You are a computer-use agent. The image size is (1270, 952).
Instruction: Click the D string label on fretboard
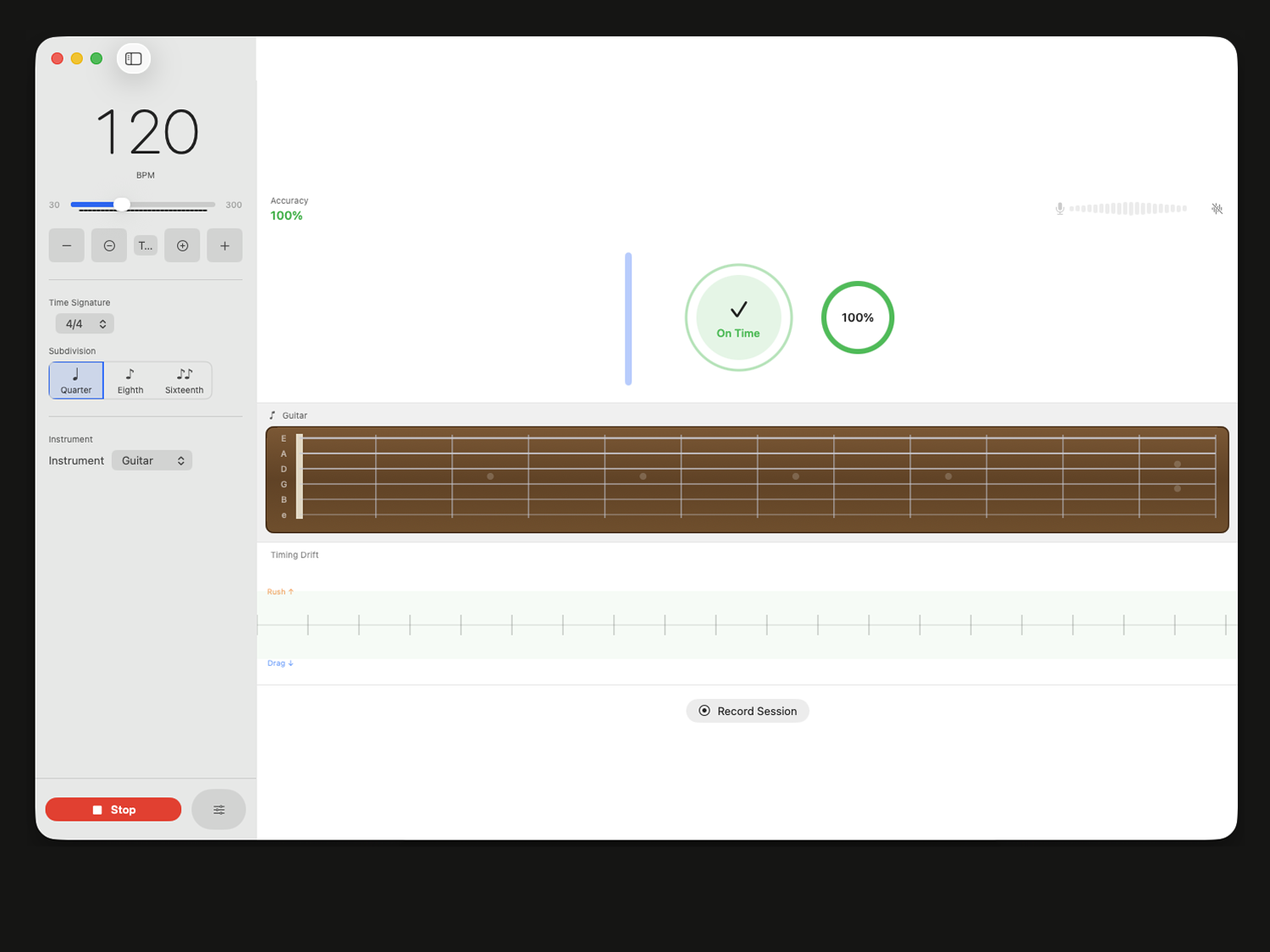coord(284,469)
